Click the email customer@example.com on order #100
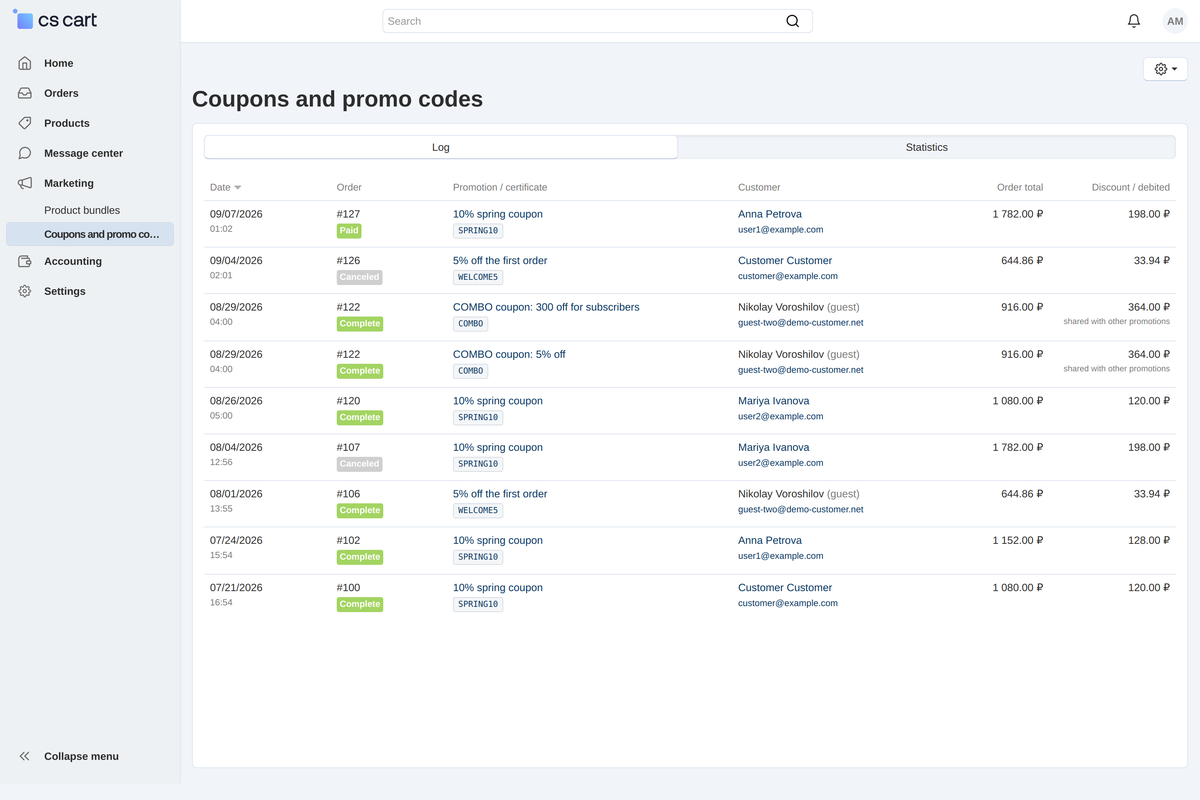 click(788, 603)
